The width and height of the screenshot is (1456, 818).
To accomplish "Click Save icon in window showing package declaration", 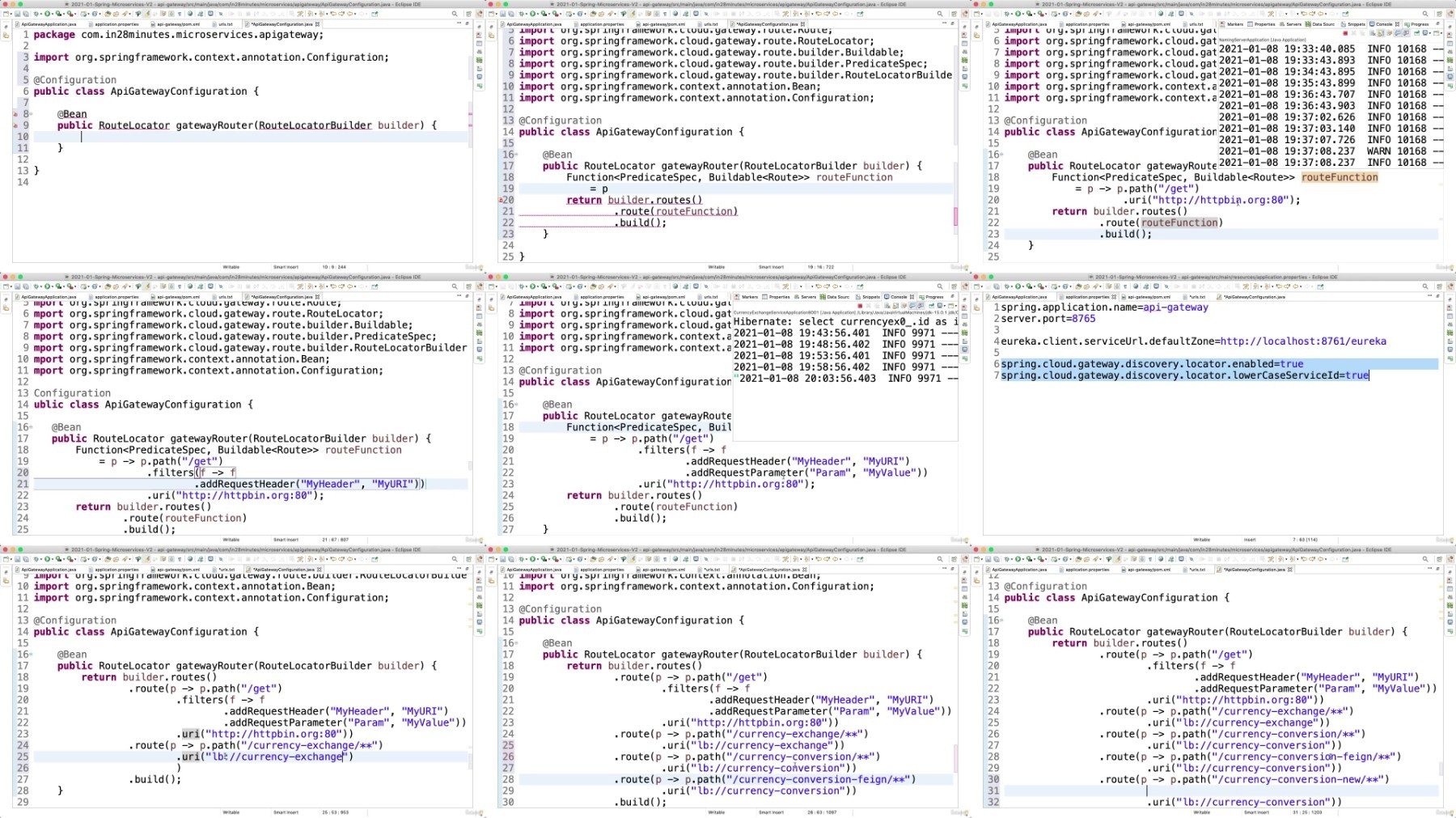I will point(17,14).
